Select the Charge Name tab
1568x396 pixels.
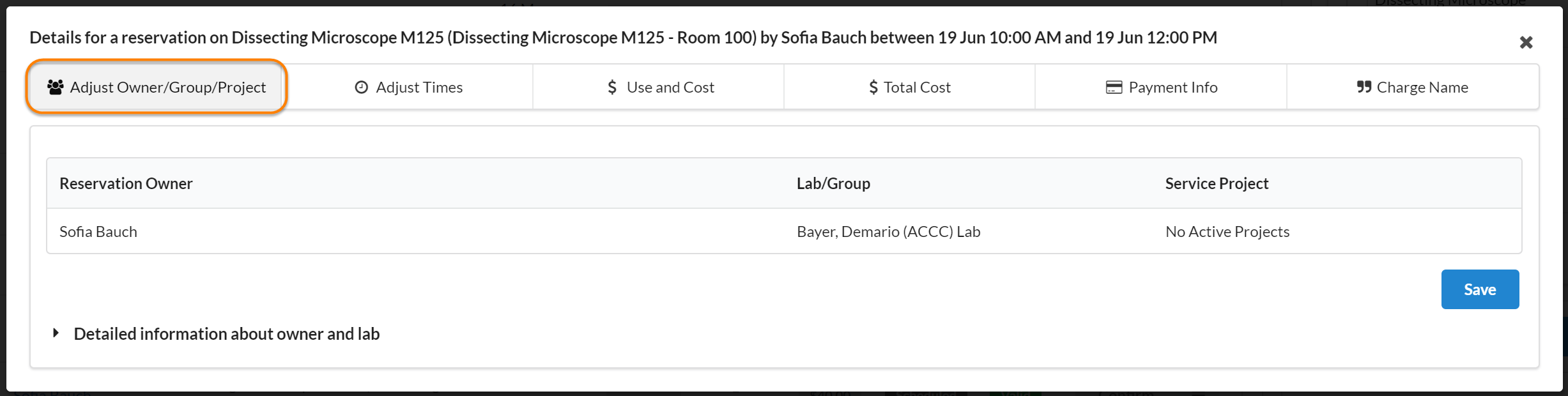click(1422, 88)
